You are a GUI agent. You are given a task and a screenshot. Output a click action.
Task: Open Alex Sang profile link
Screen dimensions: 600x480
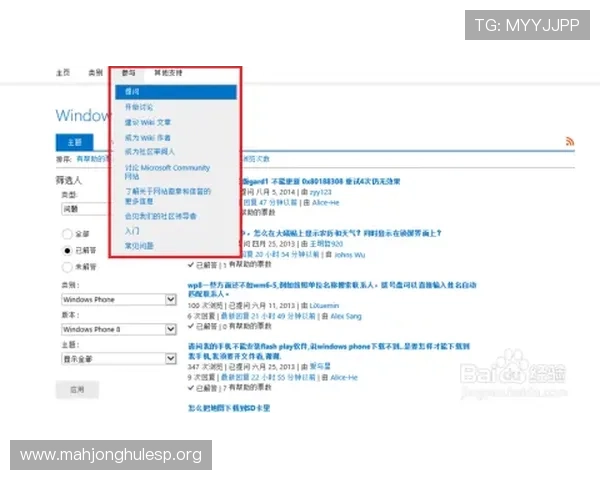(x=346, y=316)
